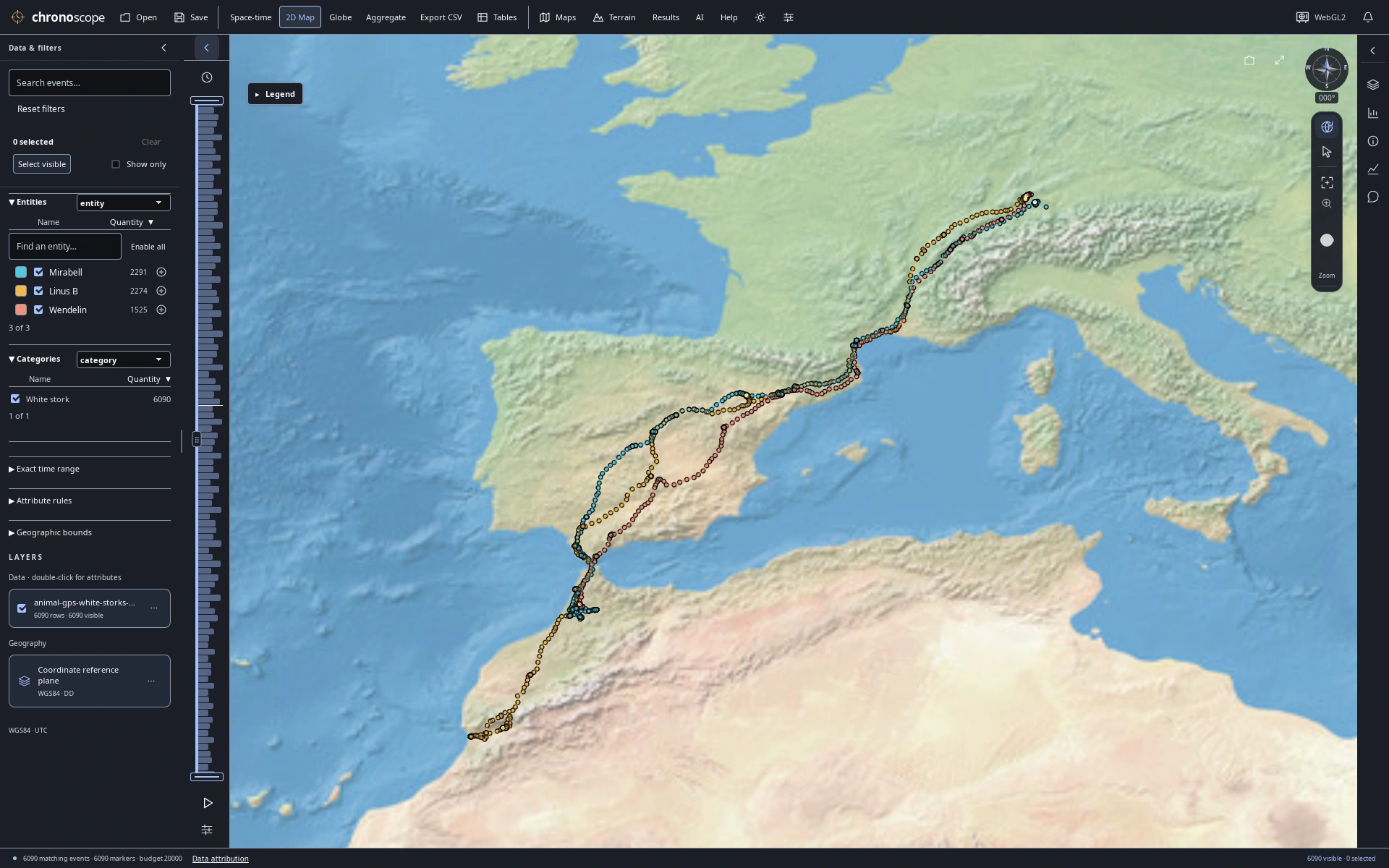
Task: Click the compass to reset north
Action: (x=1326, y=69)
